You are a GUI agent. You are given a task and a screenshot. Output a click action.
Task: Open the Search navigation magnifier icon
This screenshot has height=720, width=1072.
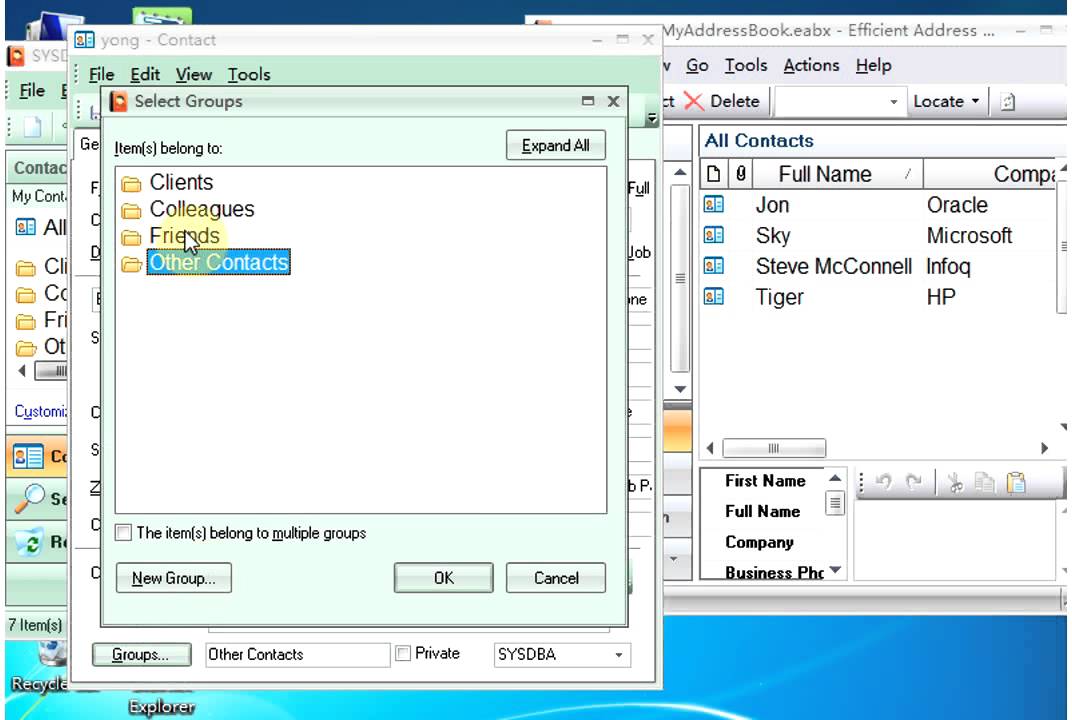pyautogui.click(x=28, y=498)
